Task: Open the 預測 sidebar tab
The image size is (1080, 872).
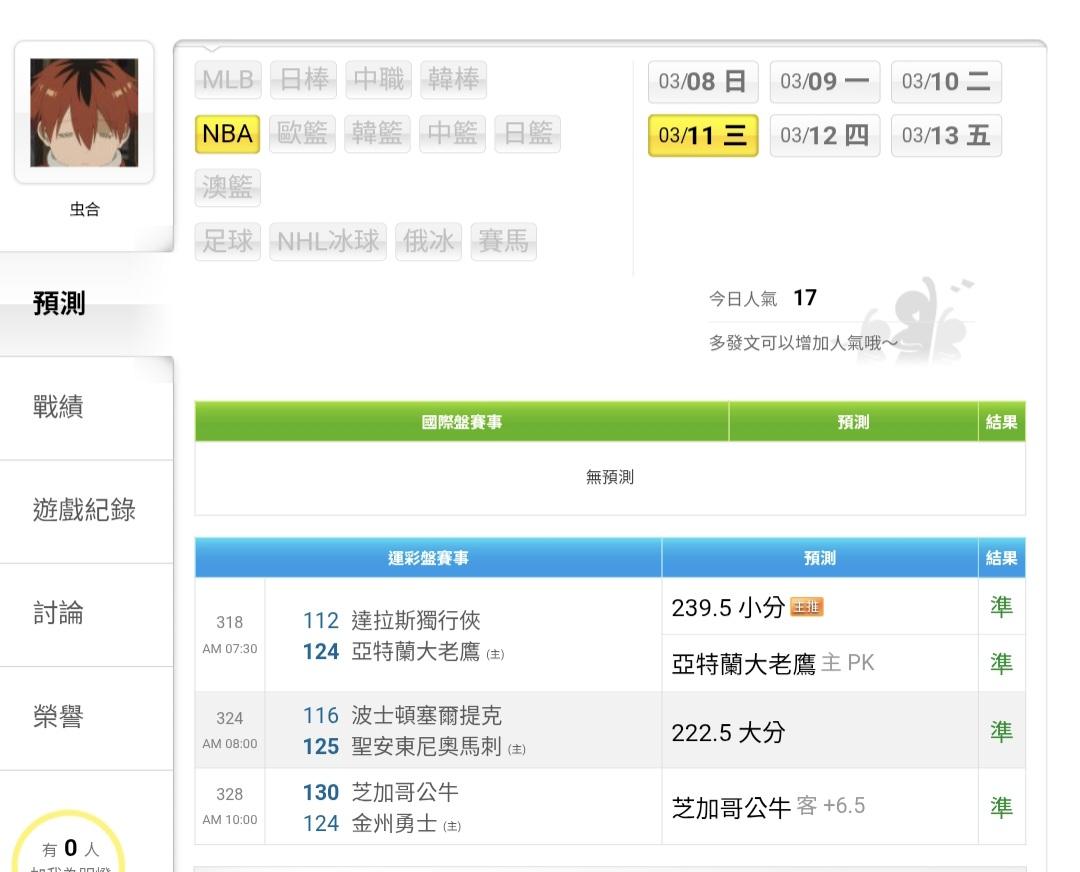Action: point(86,304)
